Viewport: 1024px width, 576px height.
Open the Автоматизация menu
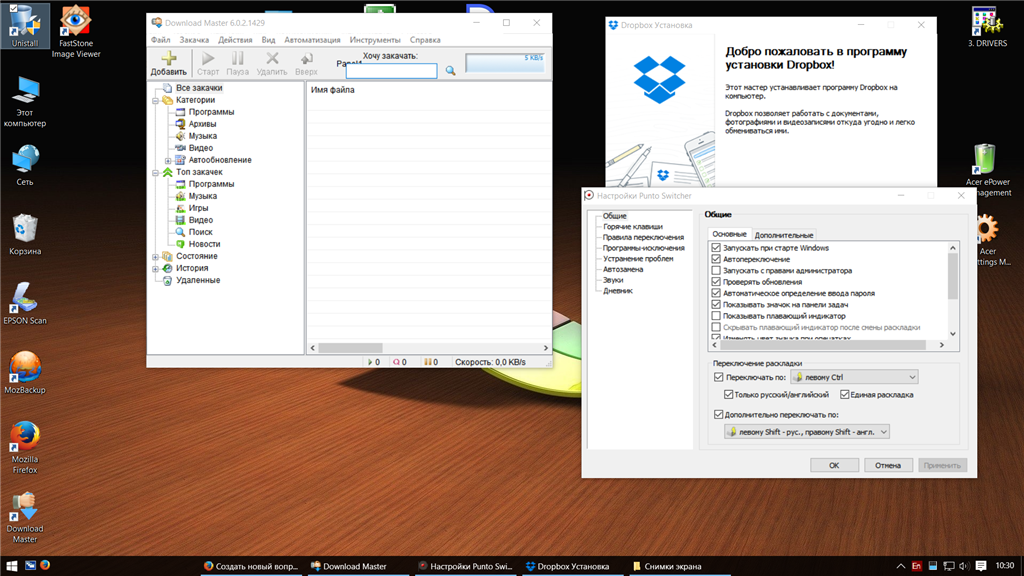click(x=312, y=40)
